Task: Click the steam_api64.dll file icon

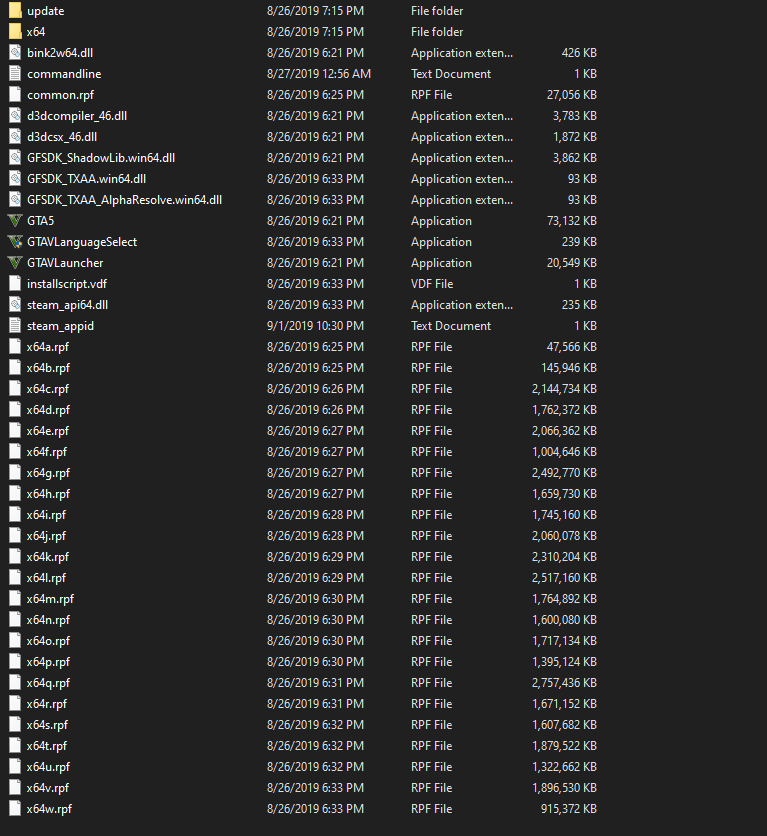Action: (x=15, y=305)
